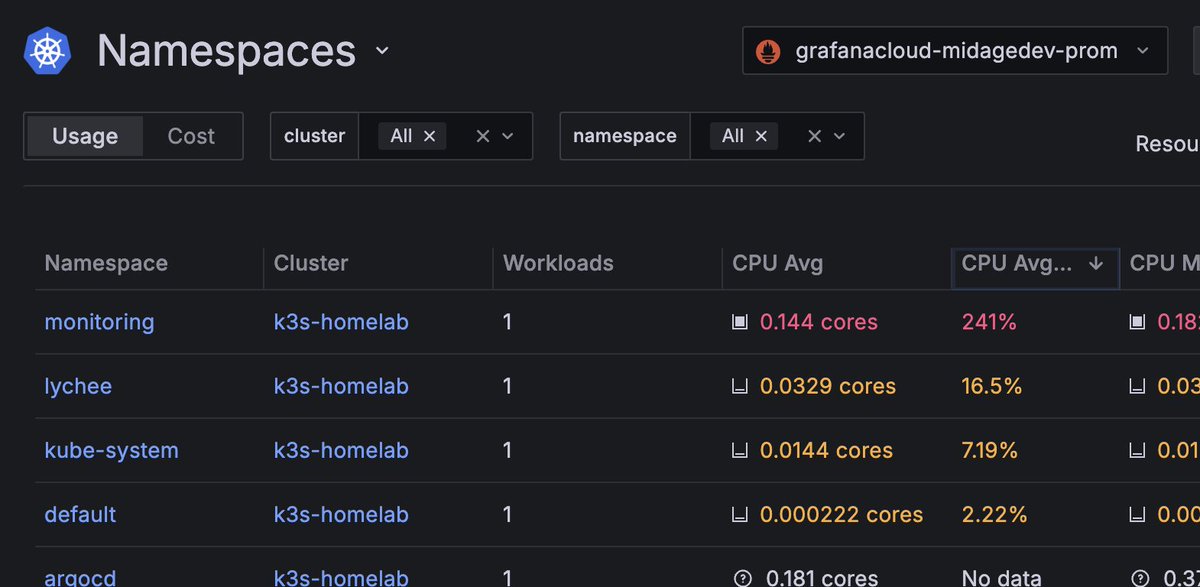The width and height of the screenshot is (1200, 587).
Task: Open the k3s-homelab cluster link for lychee
Action: pyautogui.click(x=341, y=386)
